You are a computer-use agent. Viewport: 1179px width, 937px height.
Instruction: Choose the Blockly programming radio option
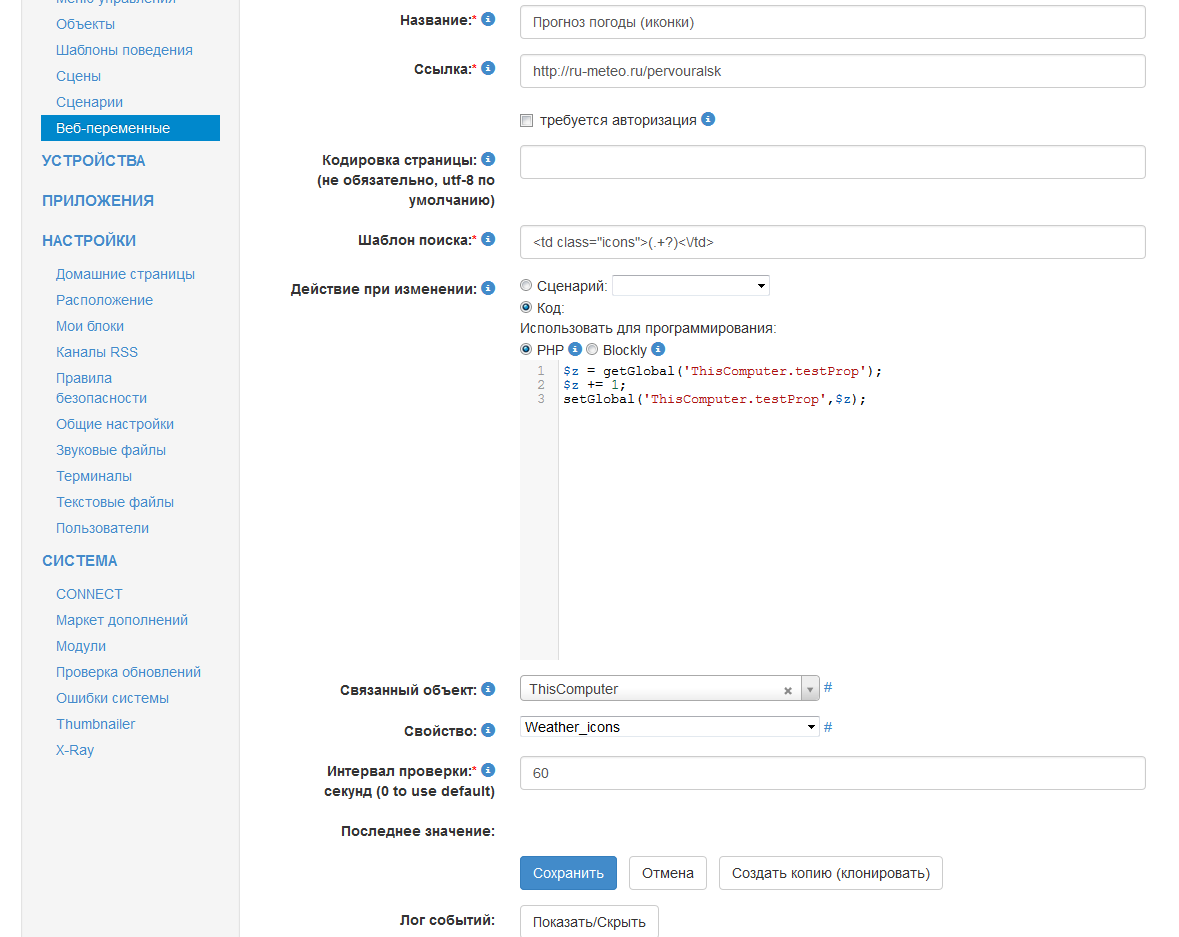coord(592,349)
